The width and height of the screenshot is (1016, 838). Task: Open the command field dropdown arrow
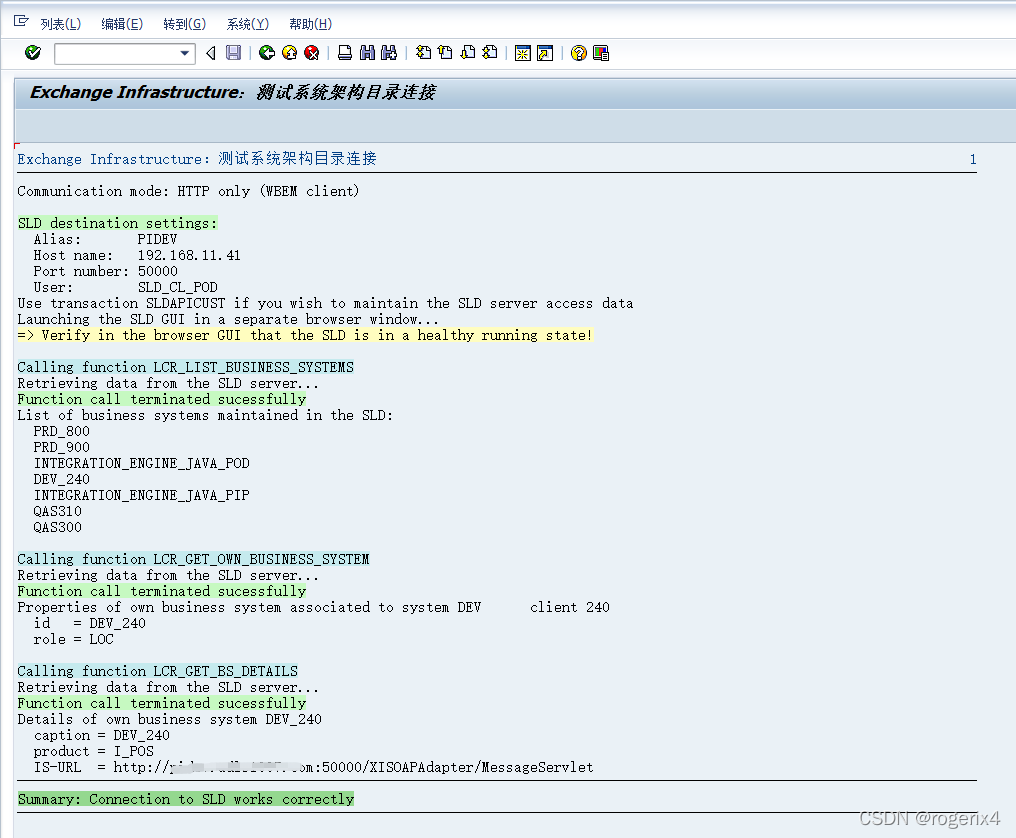(x=185, y=53)
